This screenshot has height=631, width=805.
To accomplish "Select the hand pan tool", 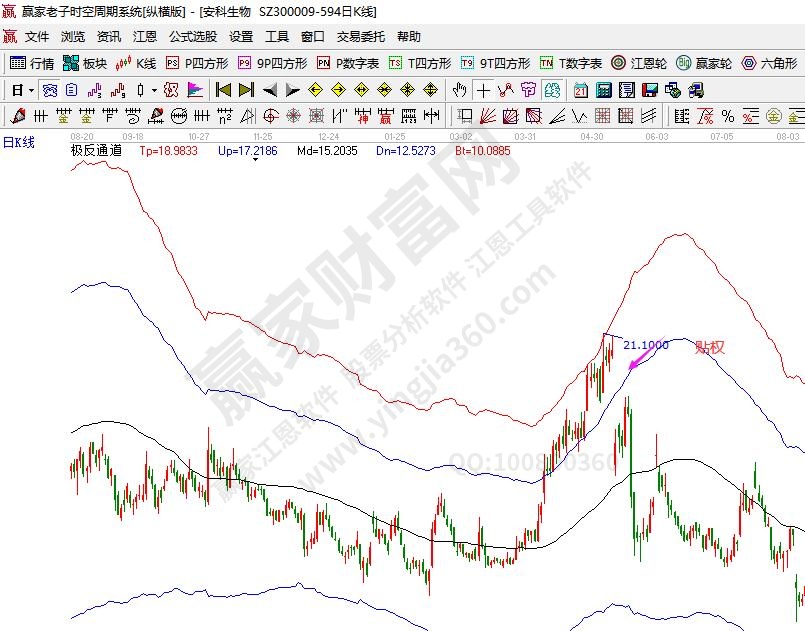I will [x=459, y=90].
